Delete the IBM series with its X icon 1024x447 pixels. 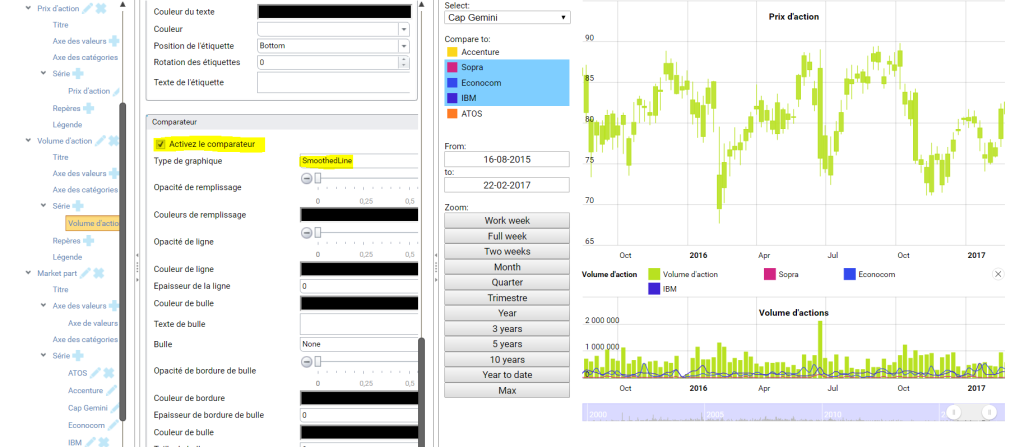(103, 442)
